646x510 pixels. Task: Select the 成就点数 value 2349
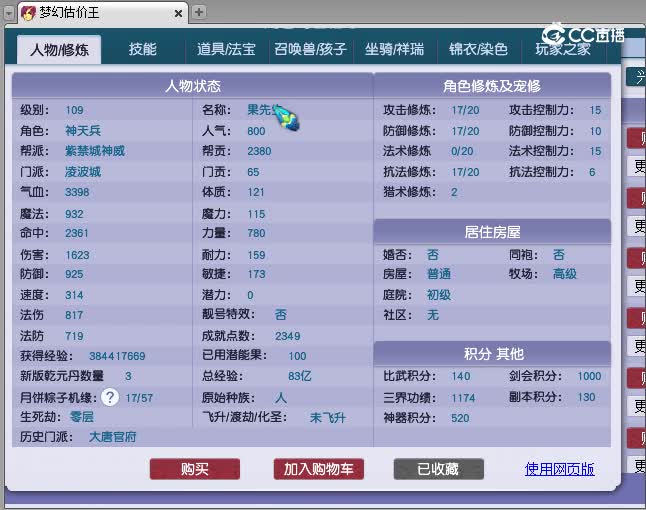(288, 336)
